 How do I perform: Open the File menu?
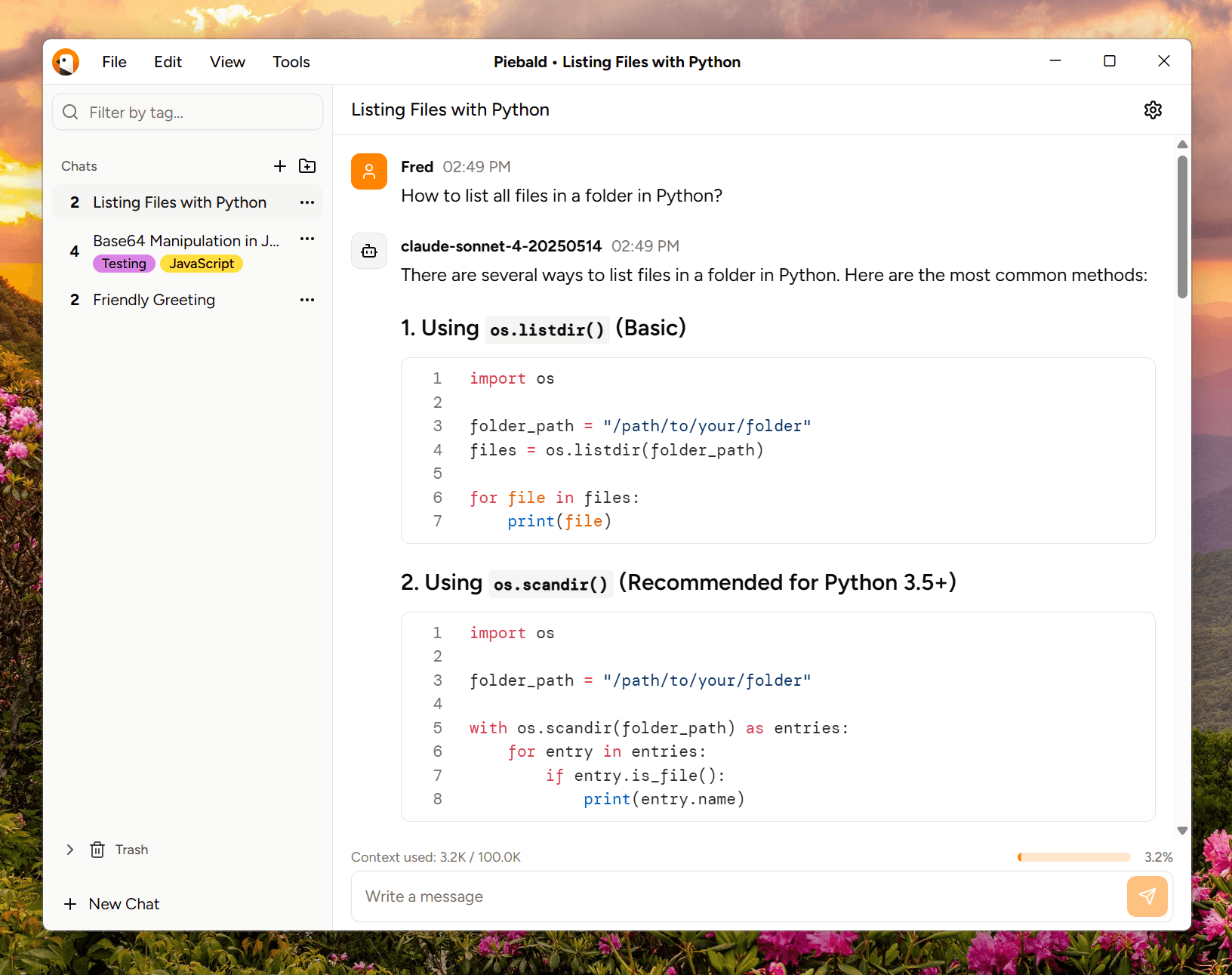(x=114, y=62)
